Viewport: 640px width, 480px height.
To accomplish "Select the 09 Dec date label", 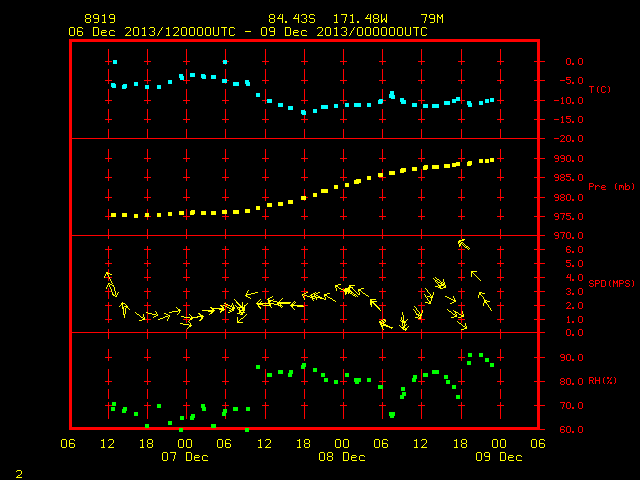I will (x=499, y=457).
